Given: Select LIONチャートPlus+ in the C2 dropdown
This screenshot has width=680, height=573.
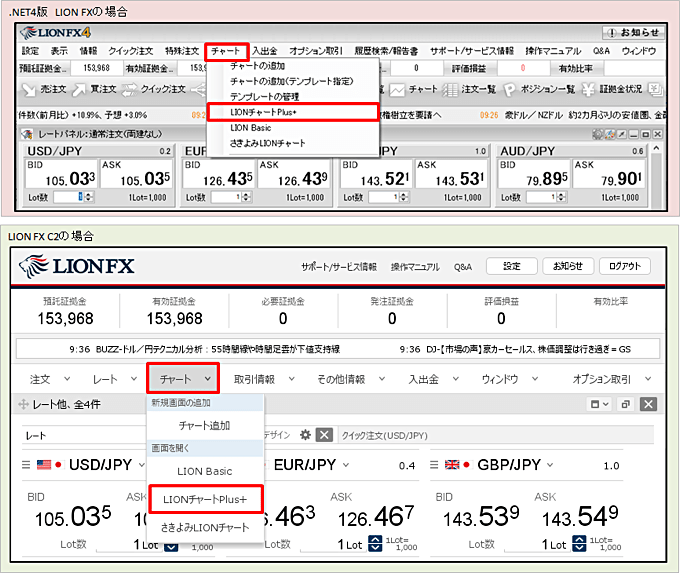Looking at the screenshot, I should (x=206, y=499).
